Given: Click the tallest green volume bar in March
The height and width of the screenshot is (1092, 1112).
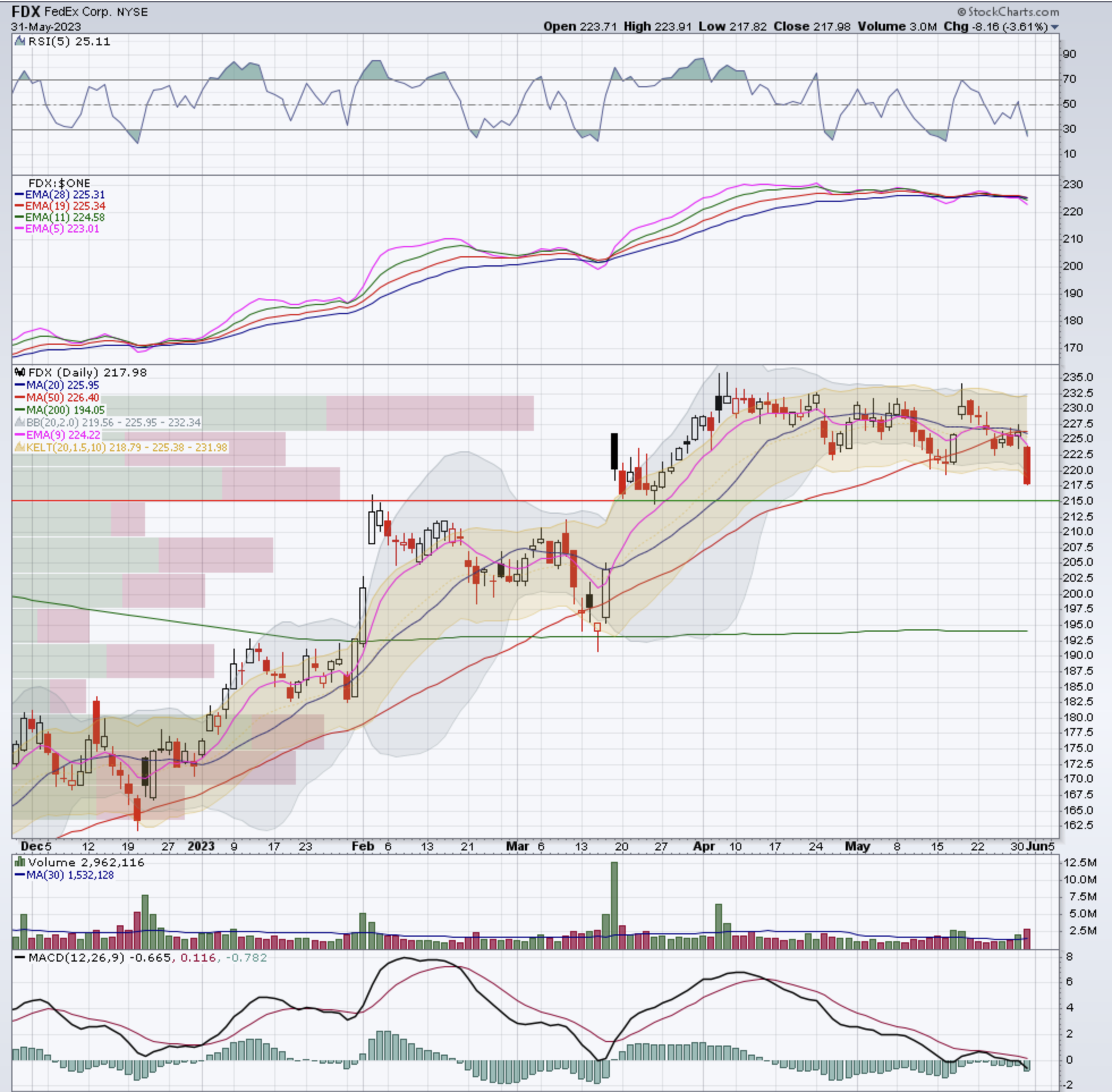Looking at the screenshot, I should pos(614,905).
